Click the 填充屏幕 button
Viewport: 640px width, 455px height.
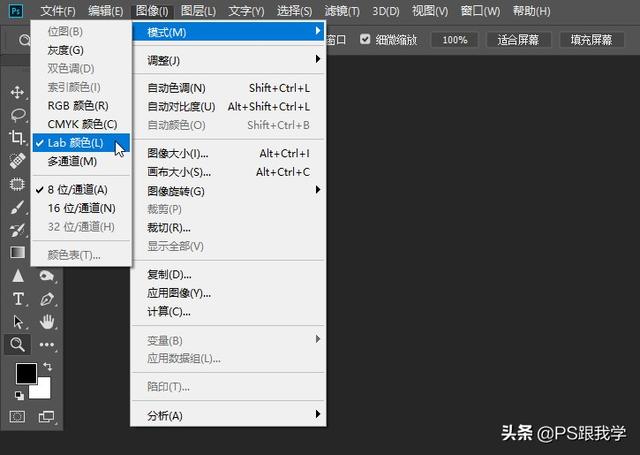(x=591, y=40)
